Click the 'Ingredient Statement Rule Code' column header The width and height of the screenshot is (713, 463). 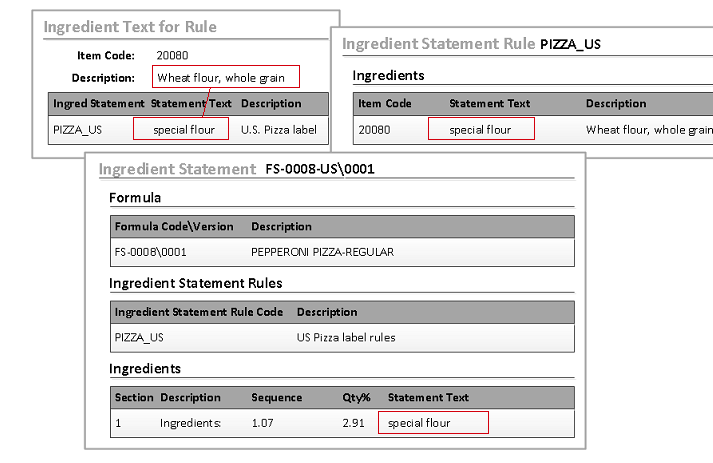pyautogui.click(x=198, y=311)
